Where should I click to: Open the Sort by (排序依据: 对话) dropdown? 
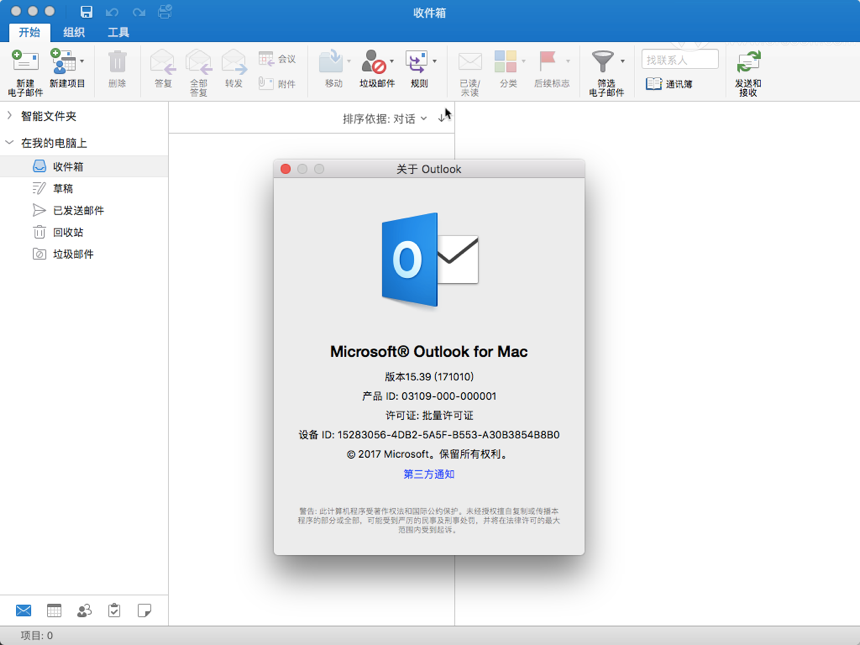[384, 118]
